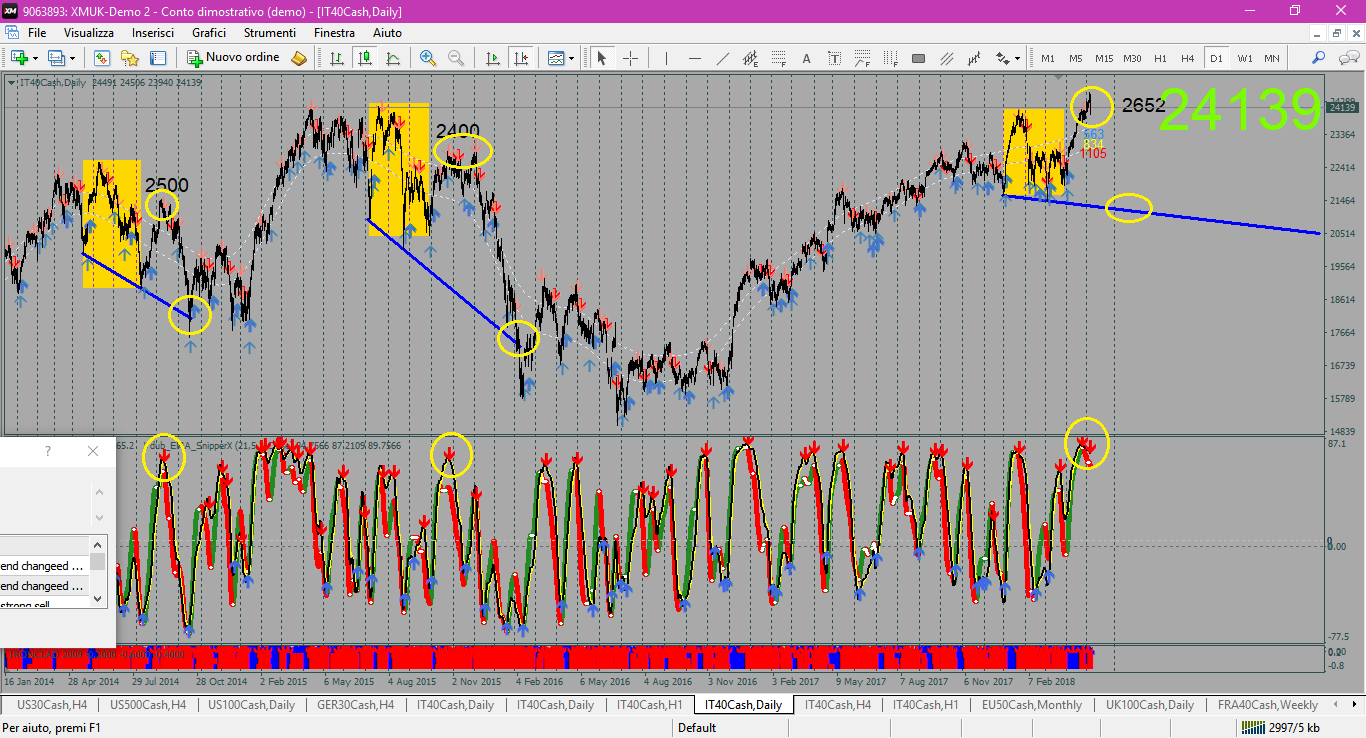
Task: Toggle chart auto scroll
Action: point(493,58)
